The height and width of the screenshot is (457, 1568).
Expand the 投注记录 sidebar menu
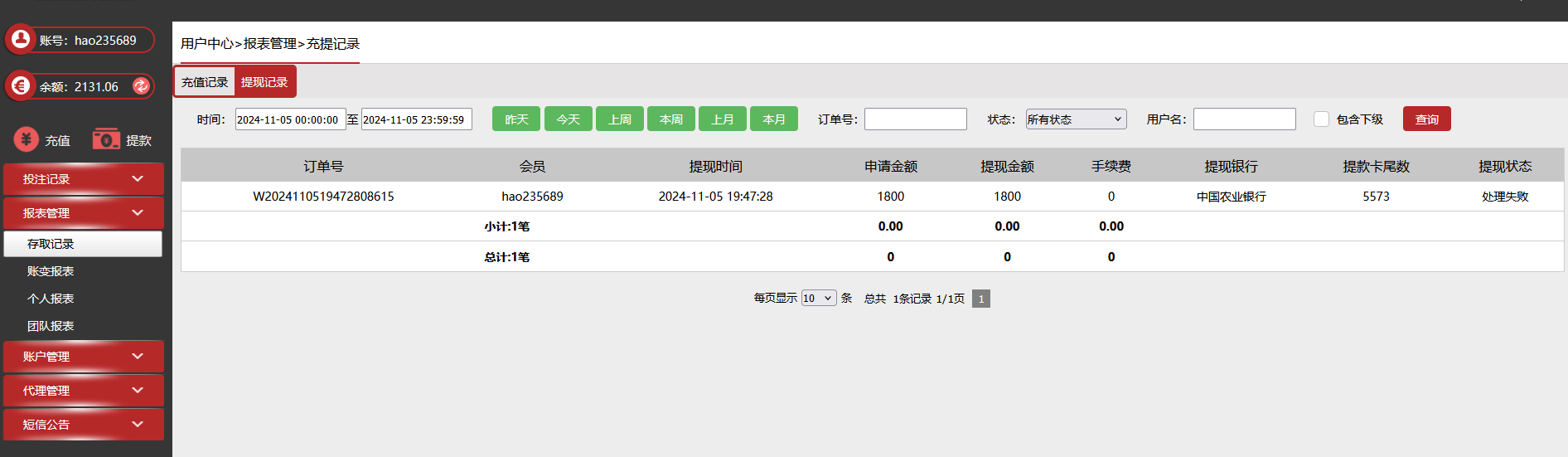pyautogui.click(x=83, y=179)
